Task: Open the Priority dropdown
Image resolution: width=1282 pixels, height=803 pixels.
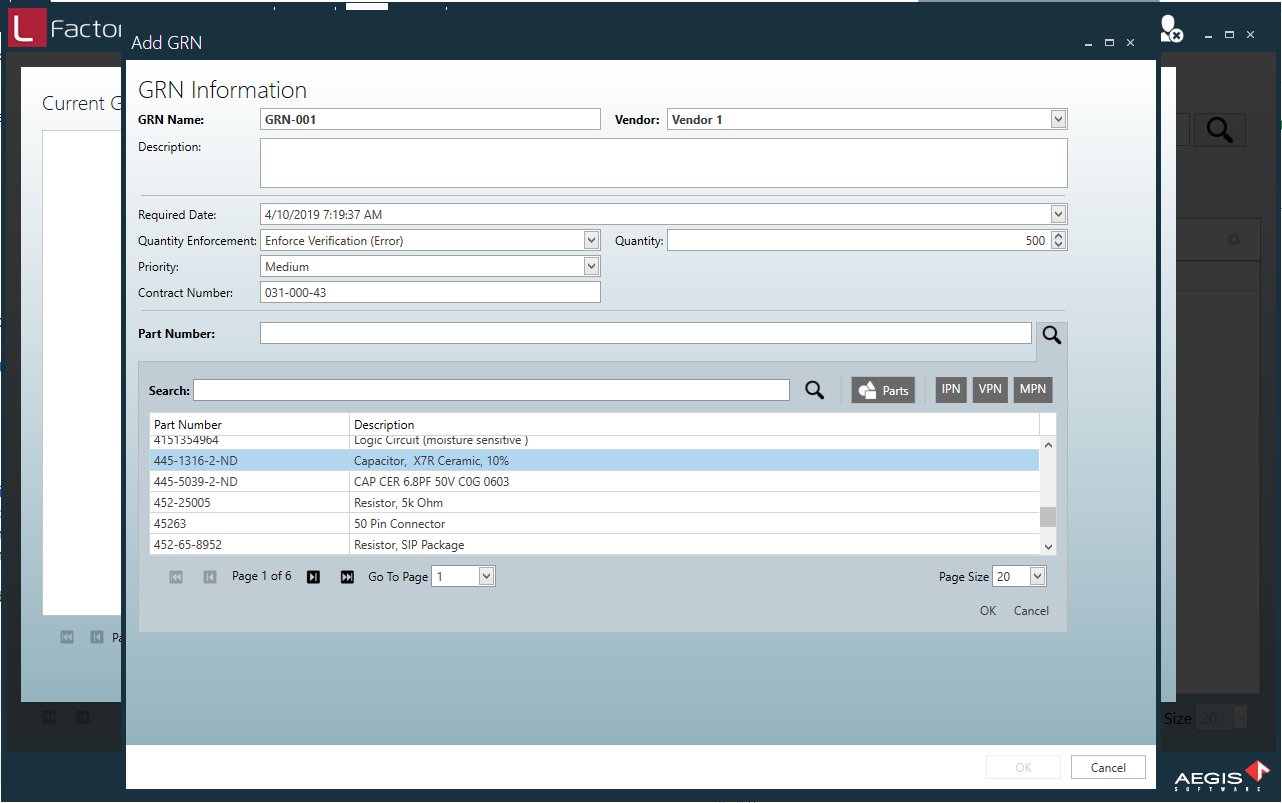Action: 591,266
